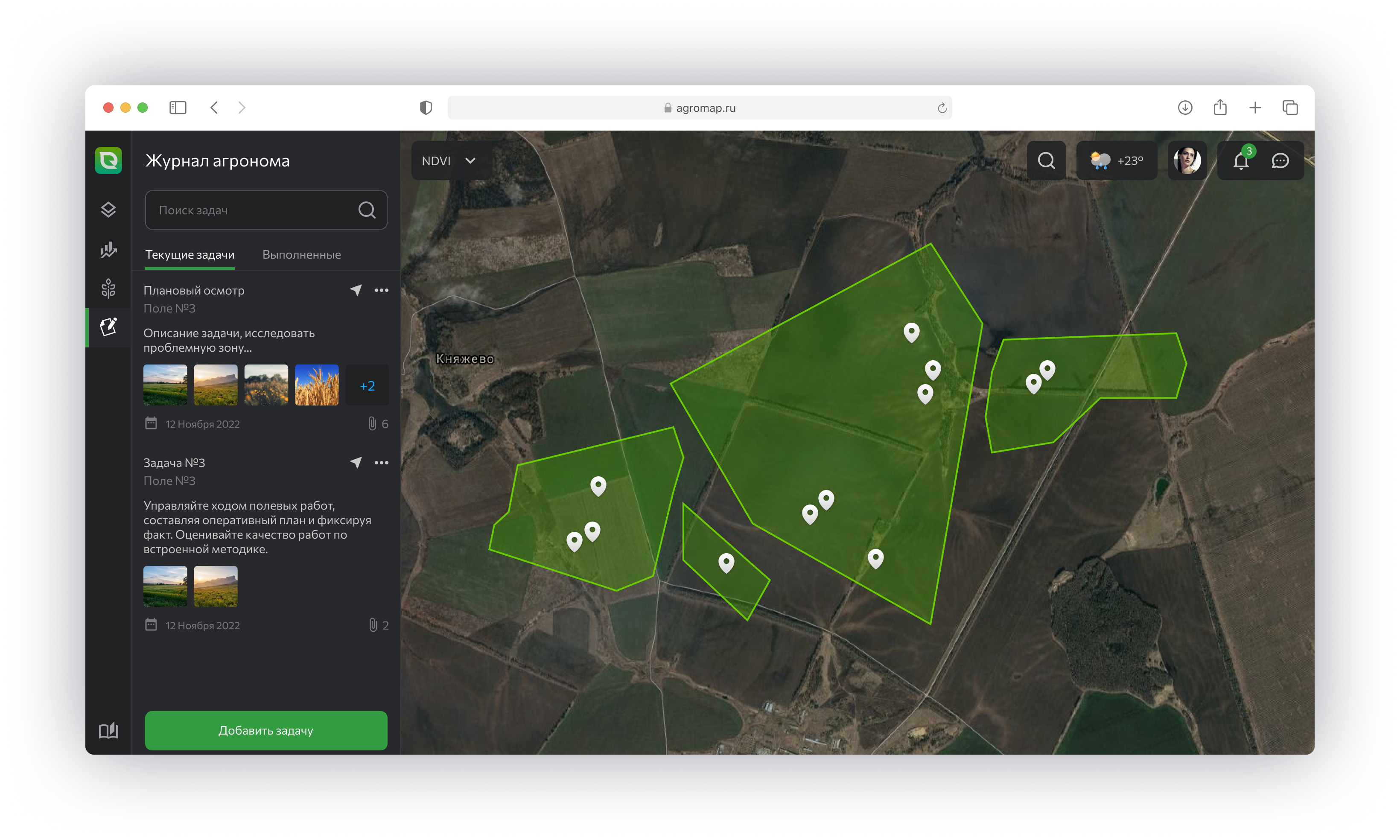
Task: Click the Плановый осмотр task title
Action: (193, 290)
